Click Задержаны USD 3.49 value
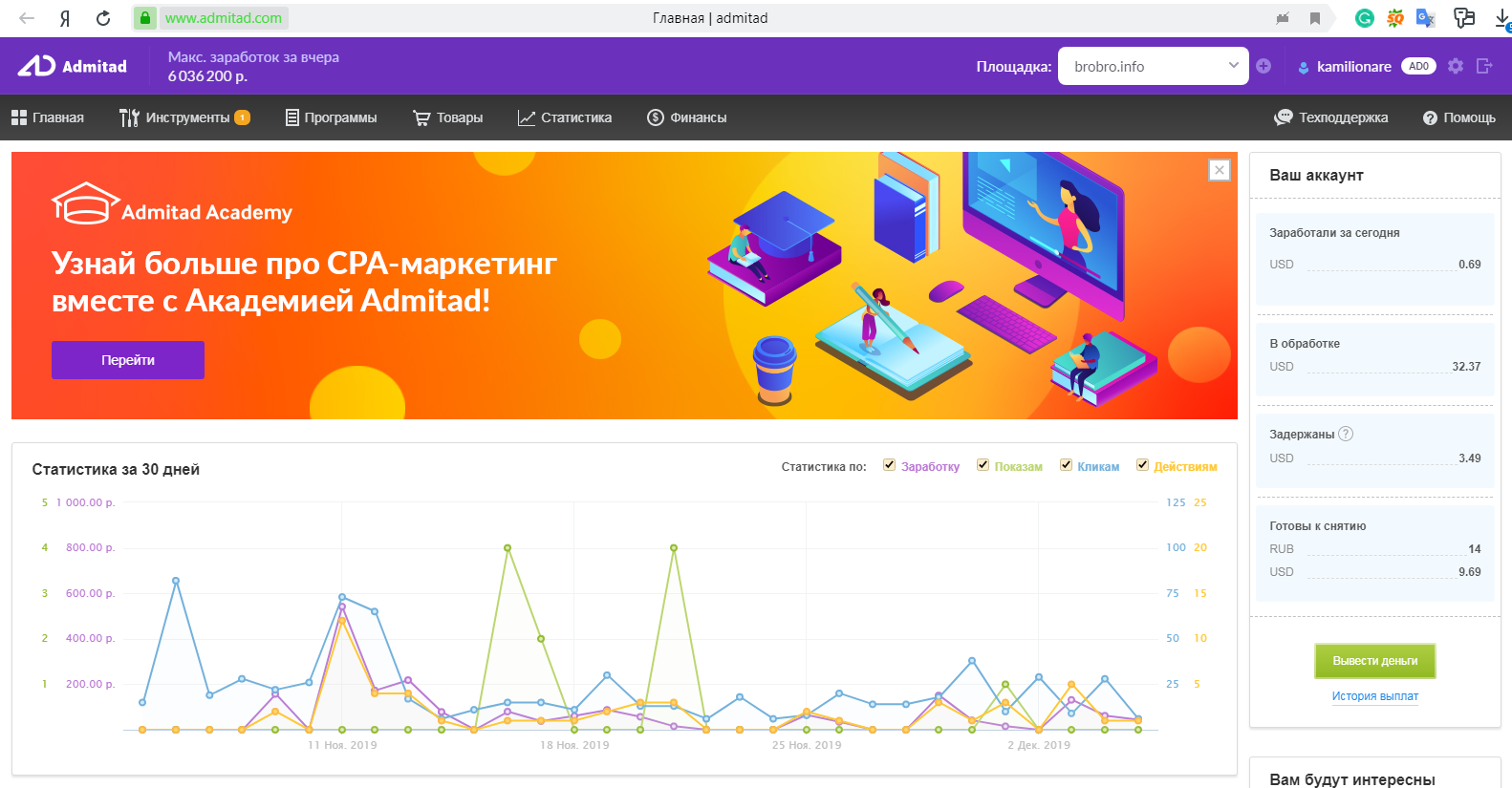1512x788 pixels. tap(1470, 458)
